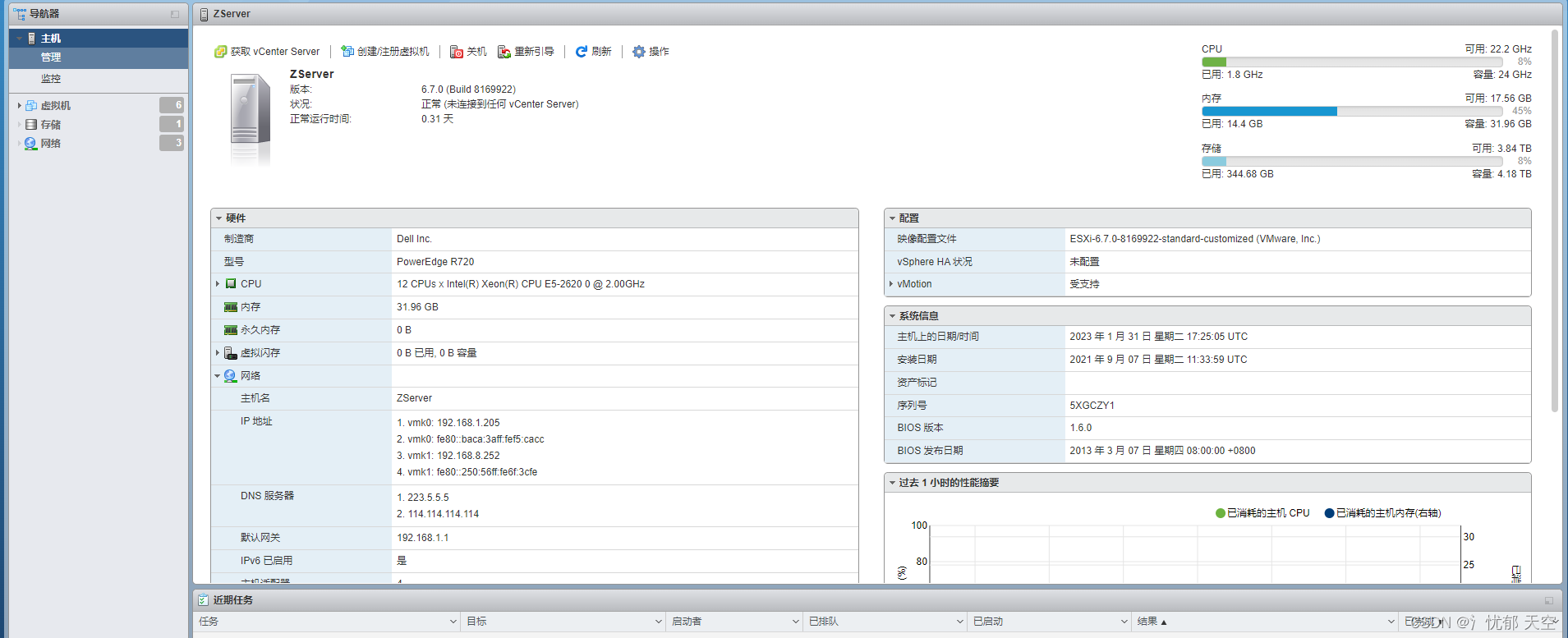Open the 已启动 column dropdown
The image size is (1568, 638).
point(1124,622)
